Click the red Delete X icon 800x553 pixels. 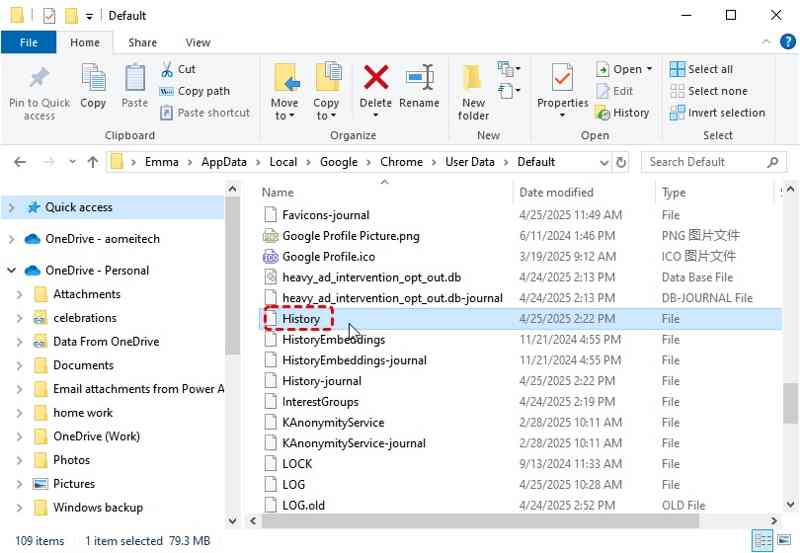click(x=376, y=77)
